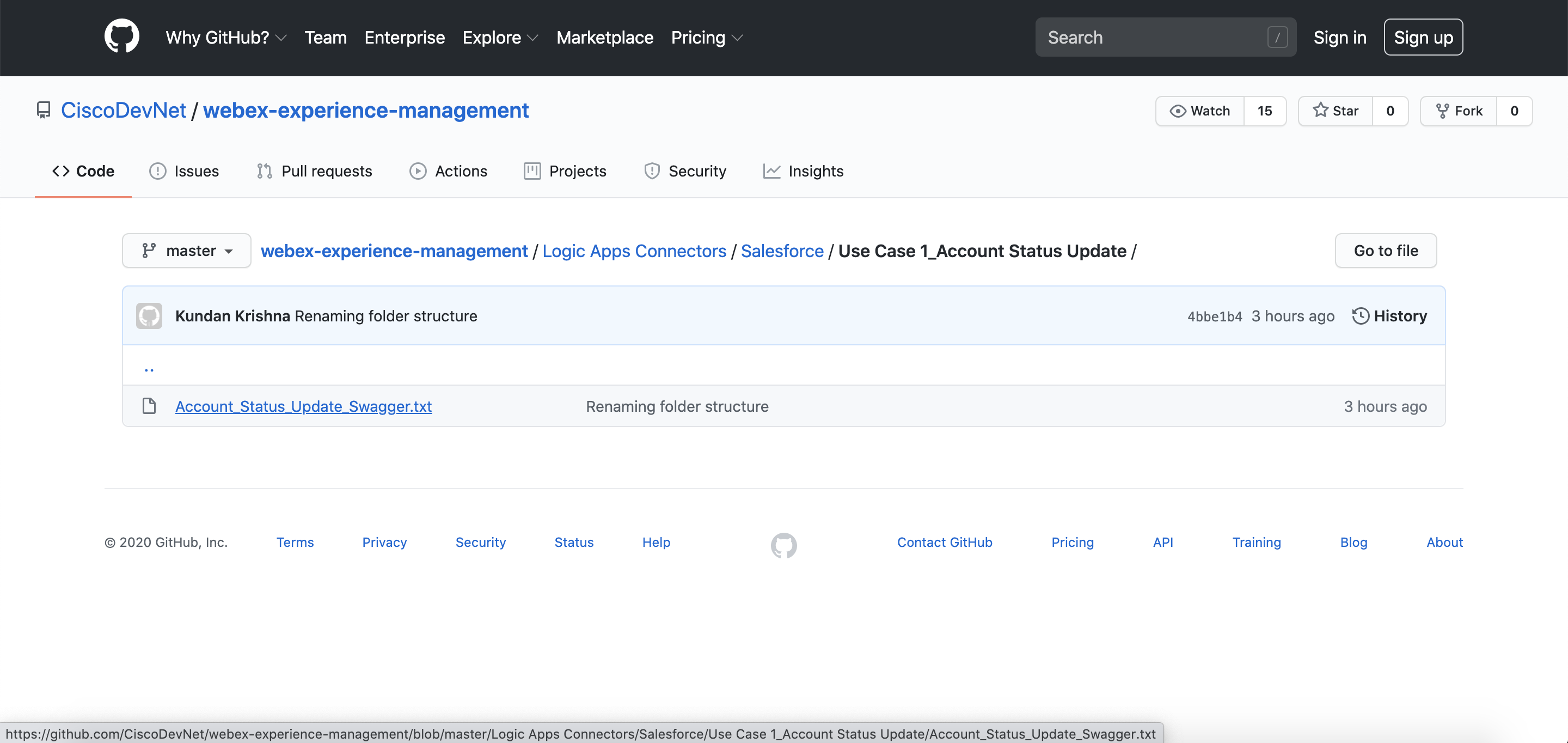
Task: Open the repository Security tab
Action: [685, 171]
